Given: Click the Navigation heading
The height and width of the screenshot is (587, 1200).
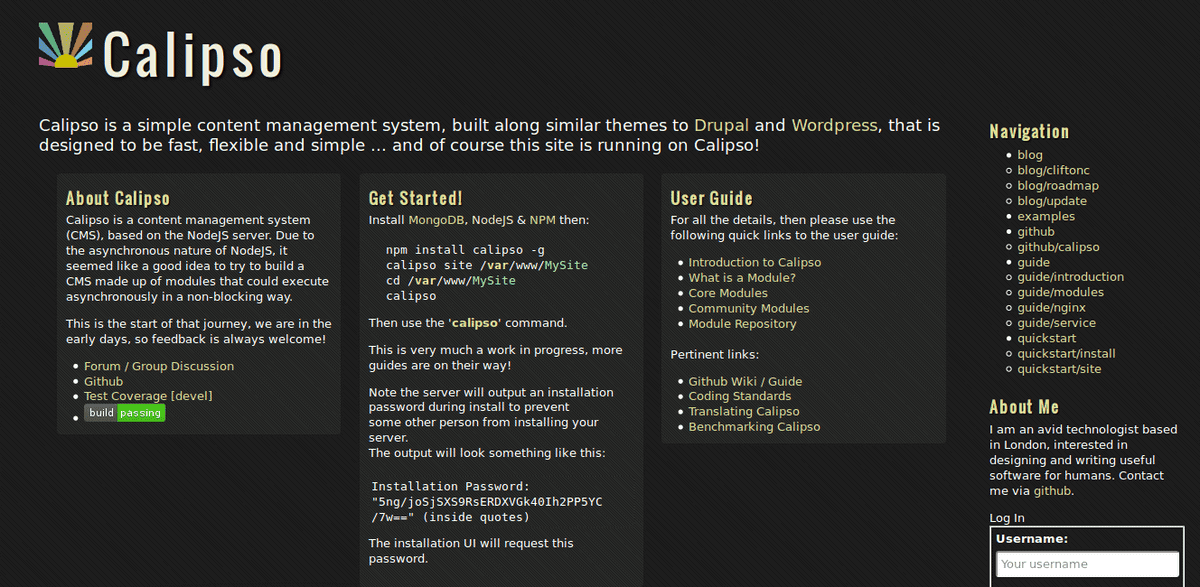Looking at the screenshot, I should point(1029,132).
